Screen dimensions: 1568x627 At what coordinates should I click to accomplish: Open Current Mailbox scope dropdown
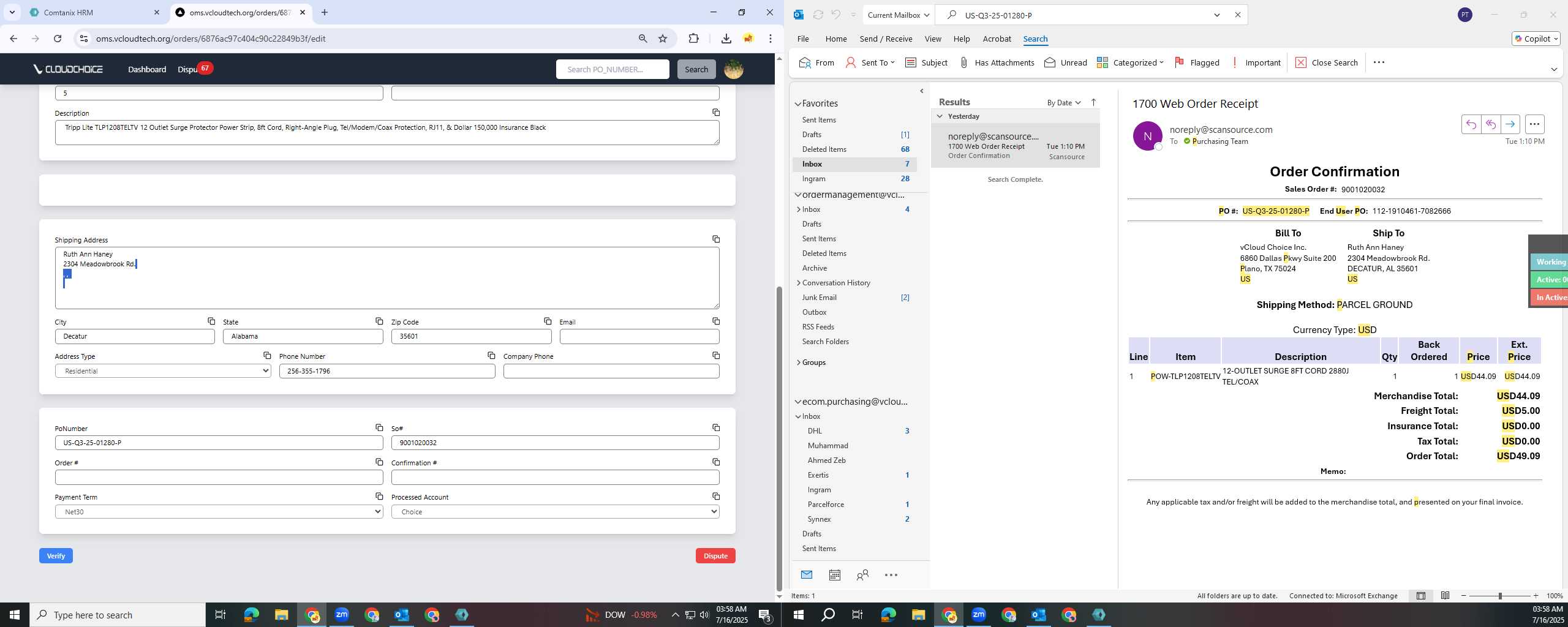pos(898,15)
